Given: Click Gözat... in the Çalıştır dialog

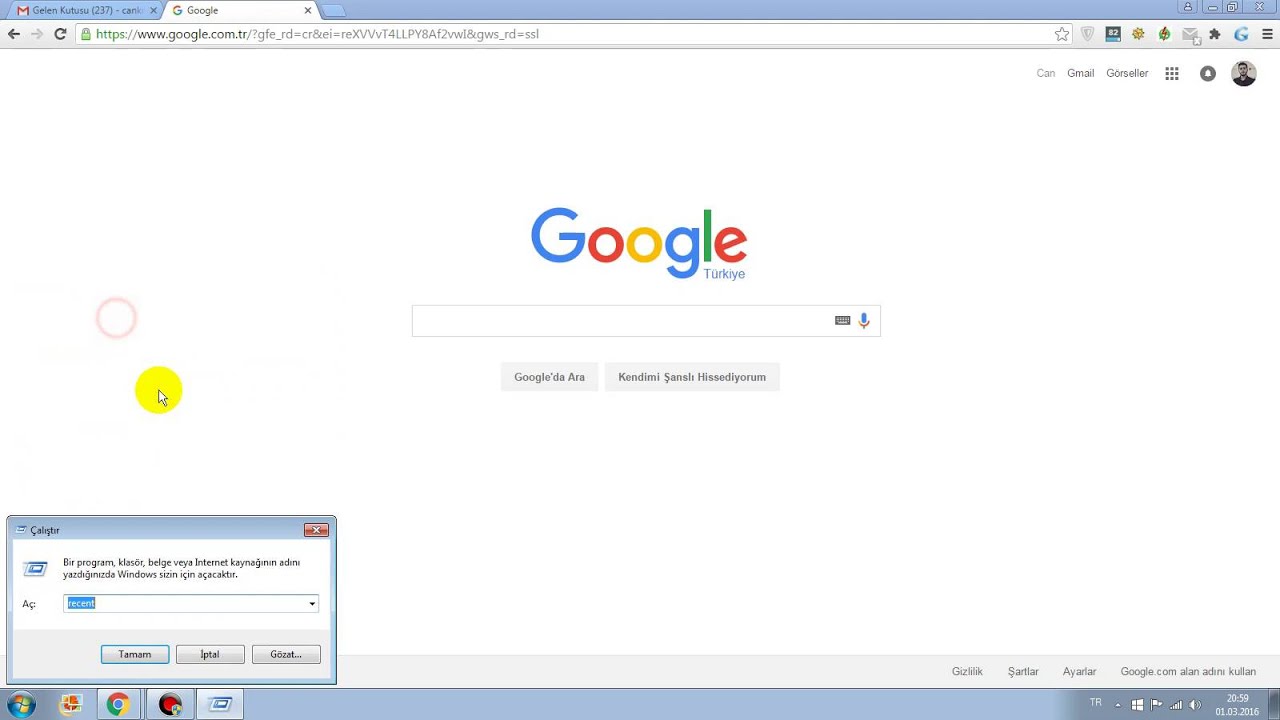Looking at the screenshot, I should click(x=286, y=654).
